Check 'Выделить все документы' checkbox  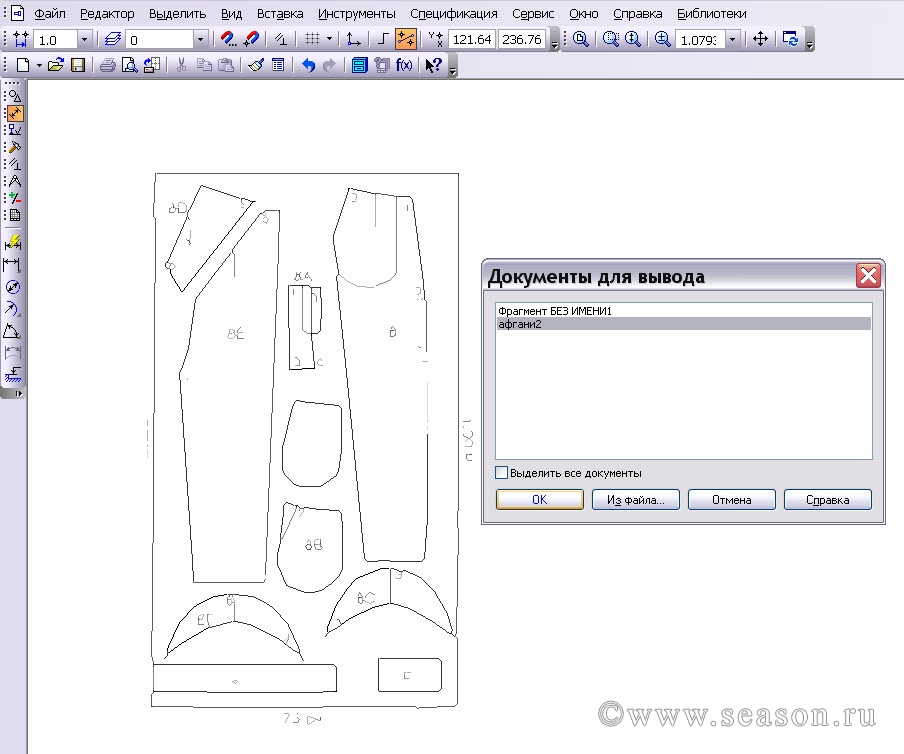[502, 473]
